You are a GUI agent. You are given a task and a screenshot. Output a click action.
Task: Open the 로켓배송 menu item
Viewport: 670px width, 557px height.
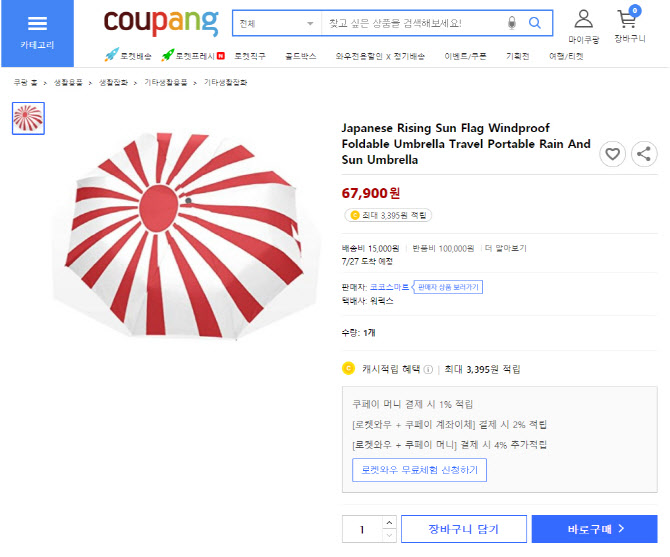[129, 55]
